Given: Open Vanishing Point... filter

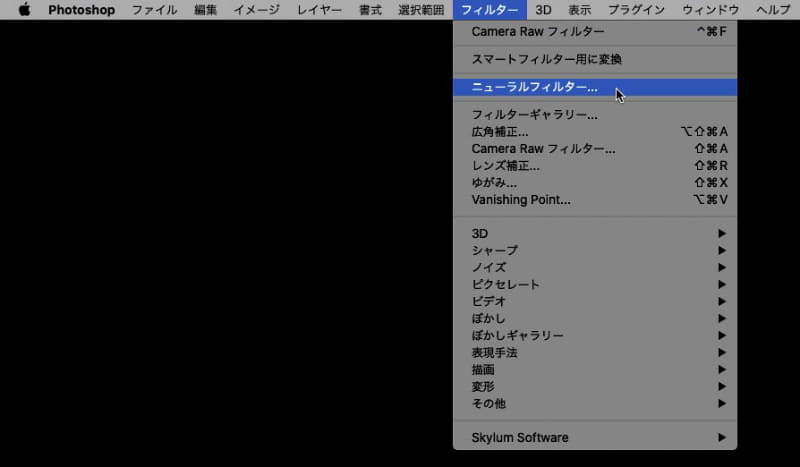Looking at the screenshot, I should [595, 200].
